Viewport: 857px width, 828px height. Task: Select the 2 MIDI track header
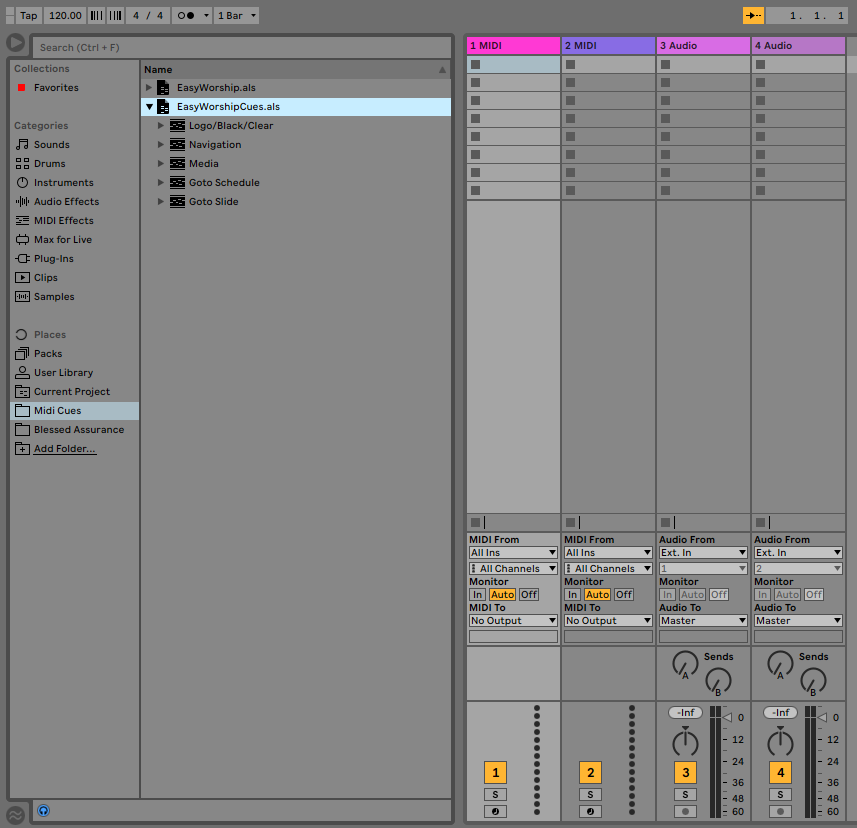(608, 46)
